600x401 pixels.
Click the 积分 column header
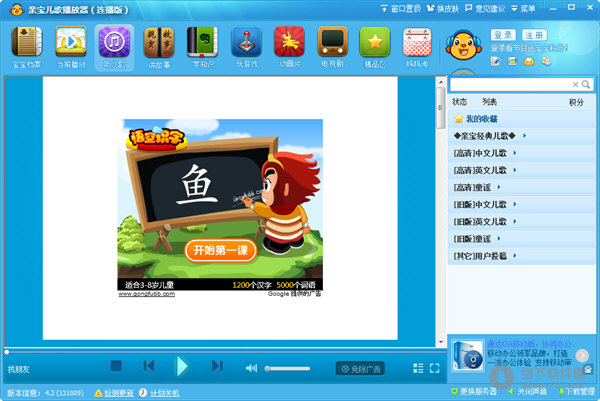pyautogui.click(x=576, y=102)
